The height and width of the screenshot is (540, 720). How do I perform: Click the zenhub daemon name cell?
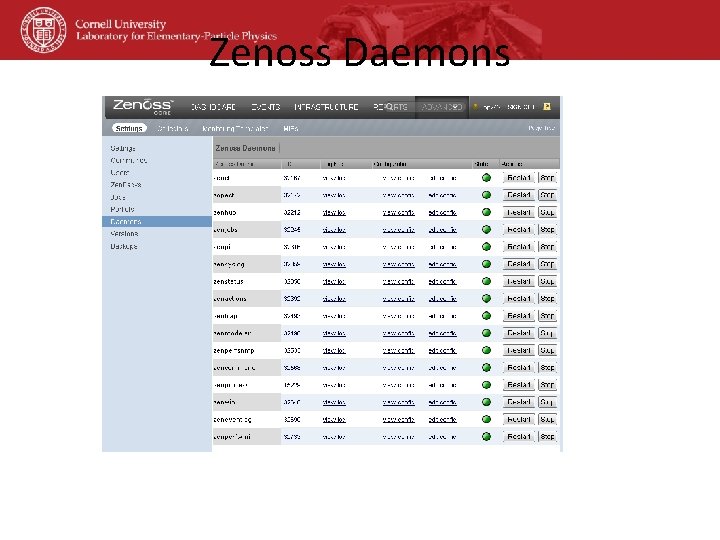[247, 212]
